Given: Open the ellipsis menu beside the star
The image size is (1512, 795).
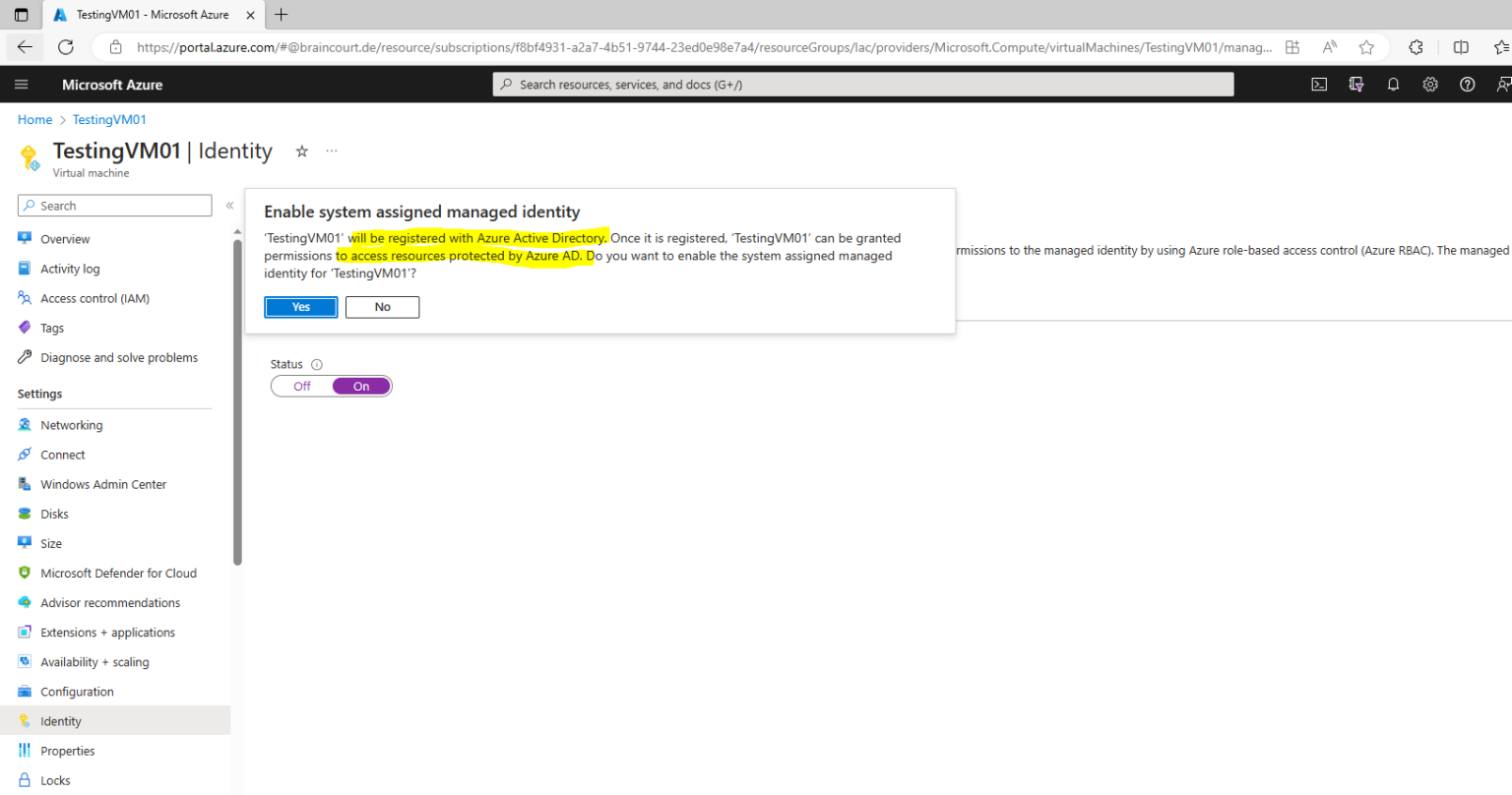Looking at the screenshot, I should click(331, 151).
